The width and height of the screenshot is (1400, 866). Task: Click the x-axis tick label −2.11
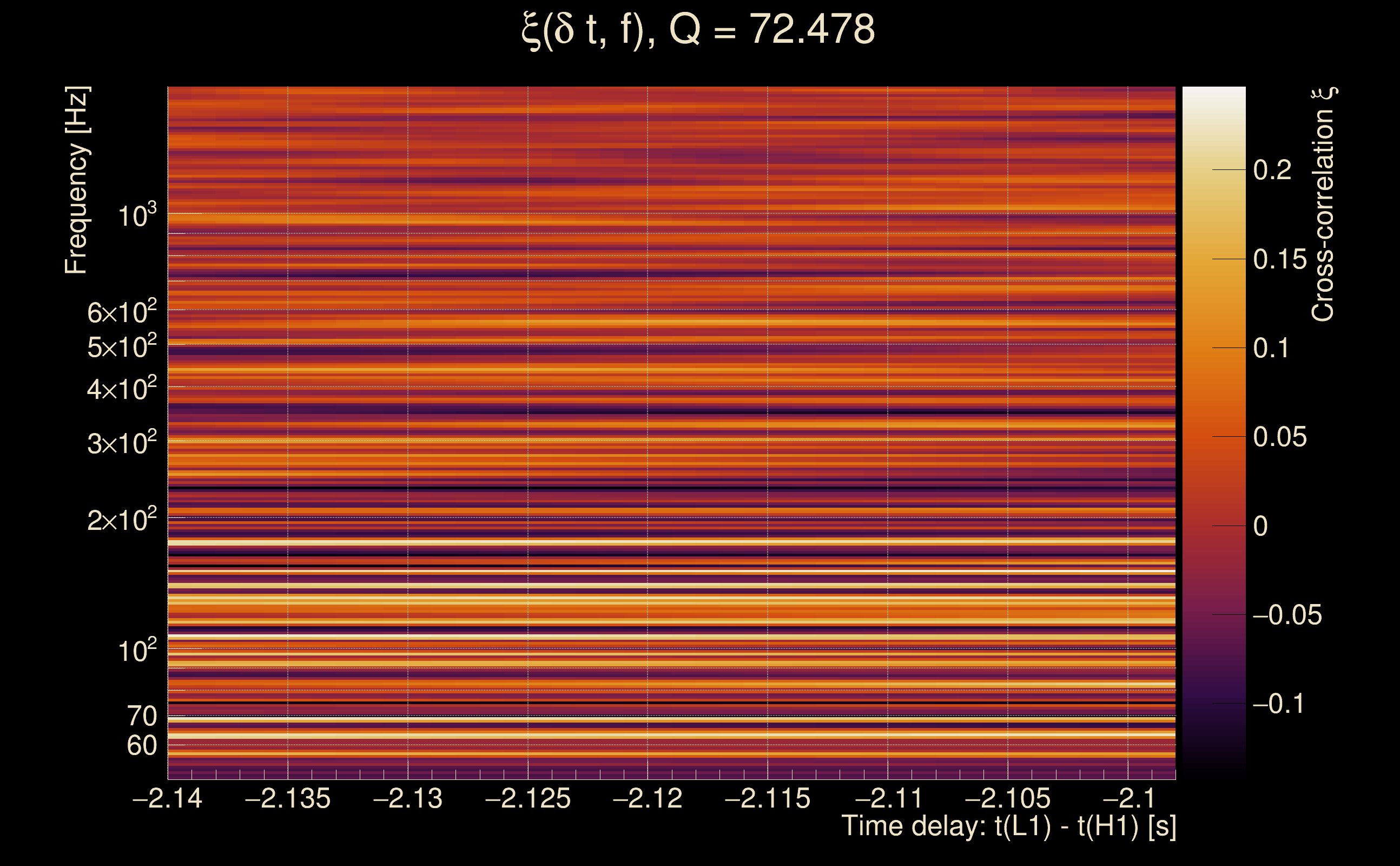point(888,798)
